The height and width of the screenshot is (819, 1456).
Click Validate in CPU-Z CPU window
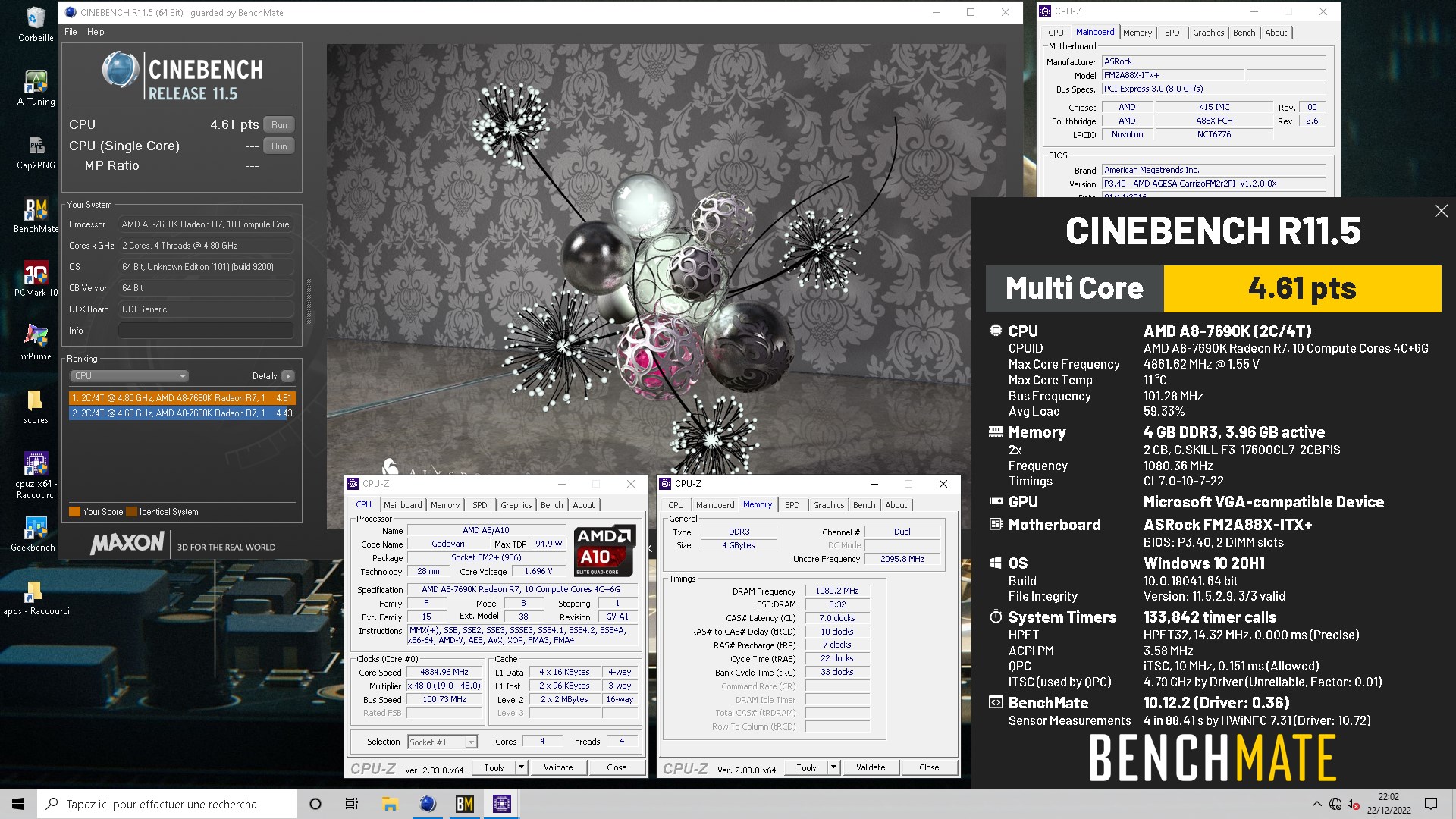(558, 767)
